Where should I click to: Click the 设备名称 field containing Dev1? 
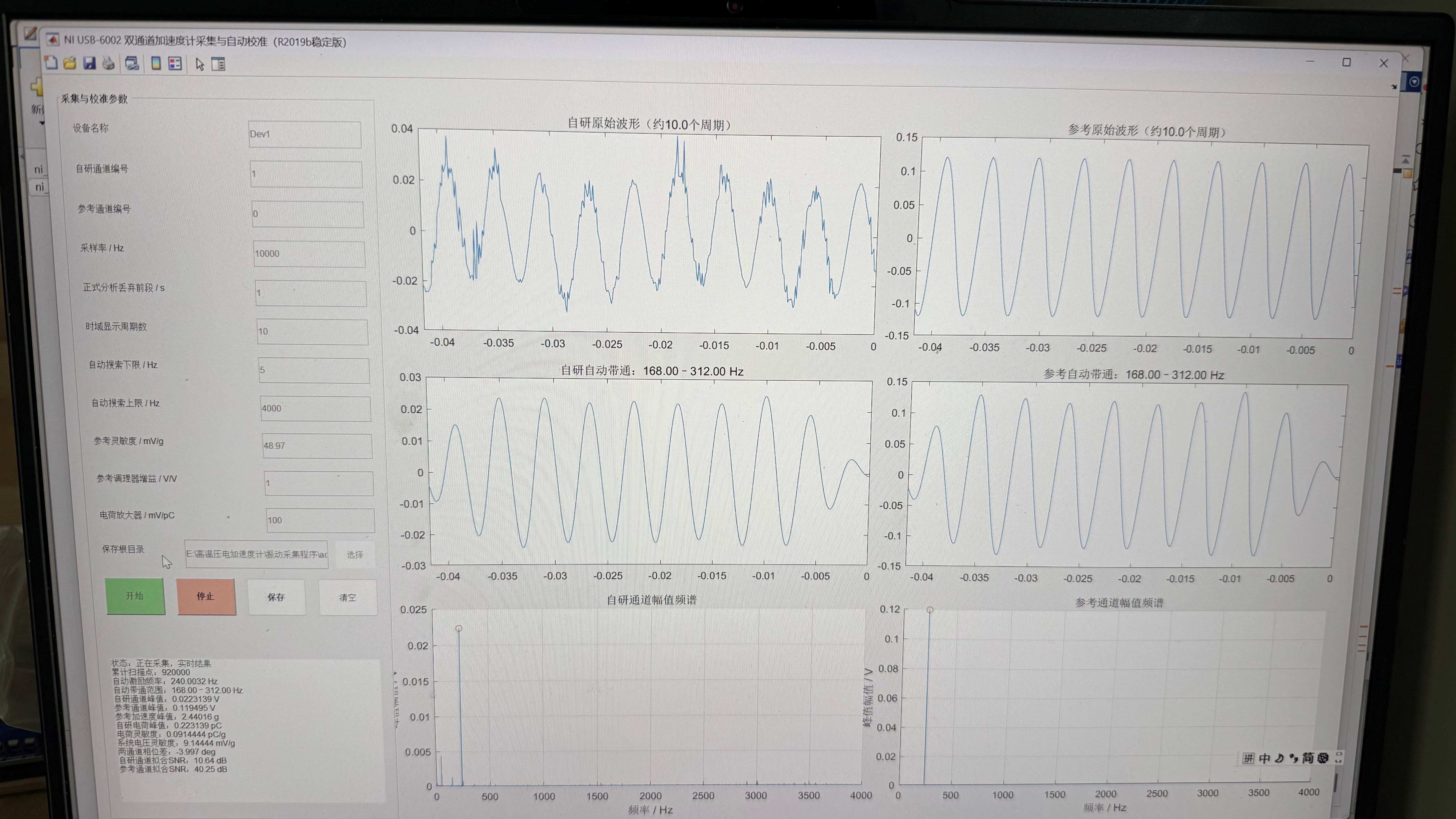coord(304,135)
